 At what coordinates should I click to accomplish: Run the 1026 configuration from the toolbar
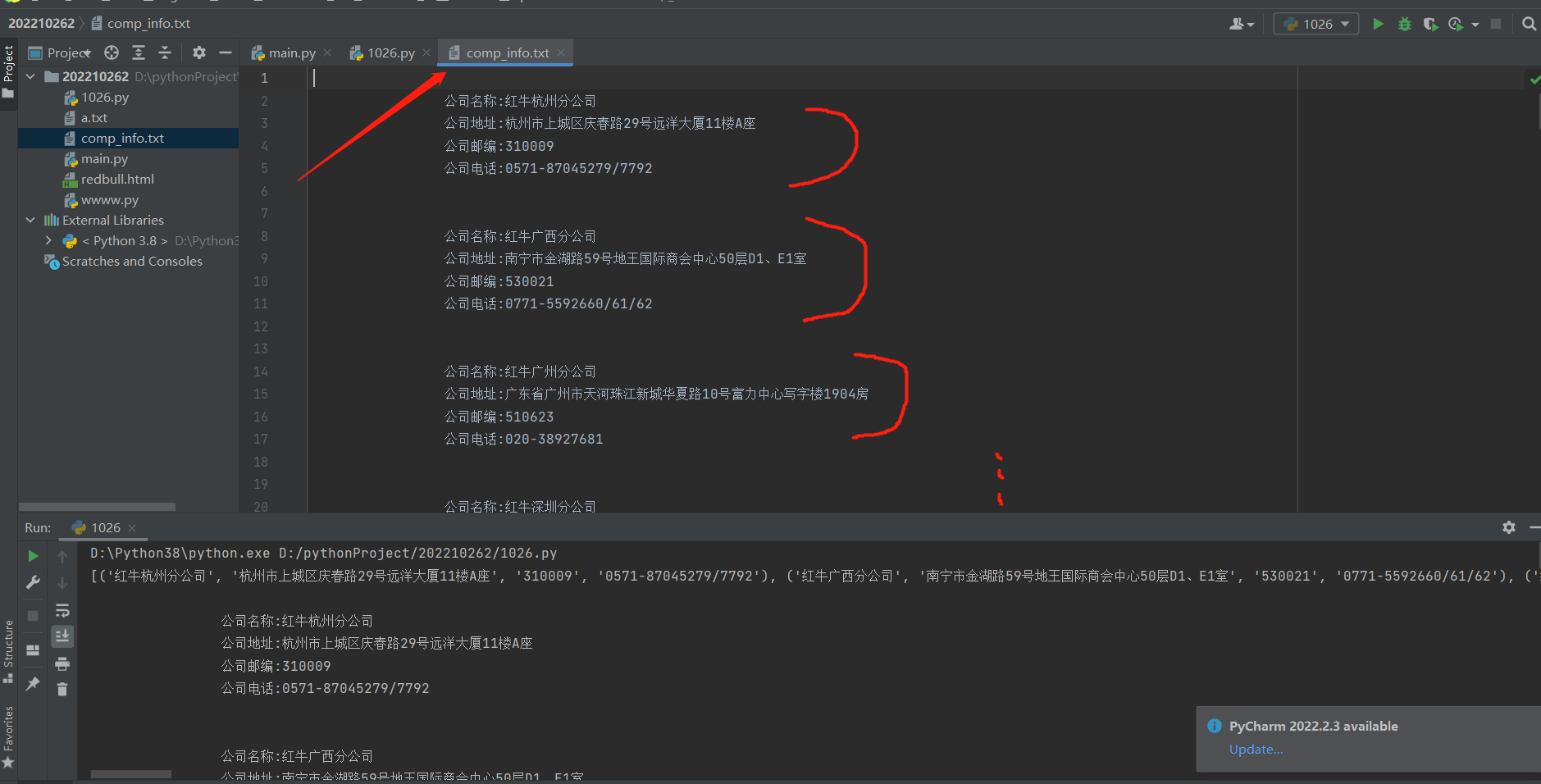click(x=1378, y=24)
